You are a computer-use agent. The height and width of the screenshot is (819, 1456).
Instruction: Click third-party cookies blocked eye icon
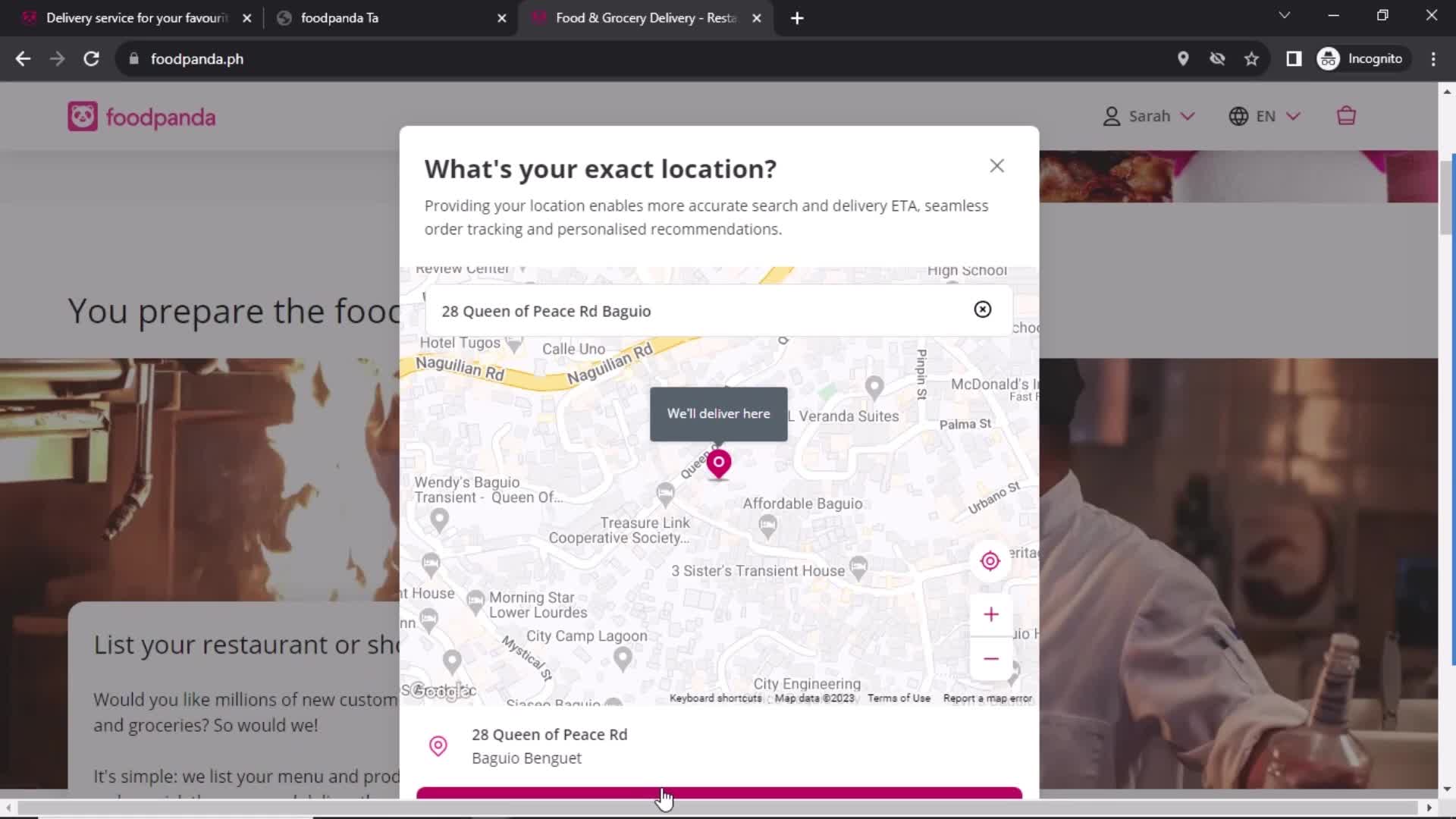pos(1217,58)
